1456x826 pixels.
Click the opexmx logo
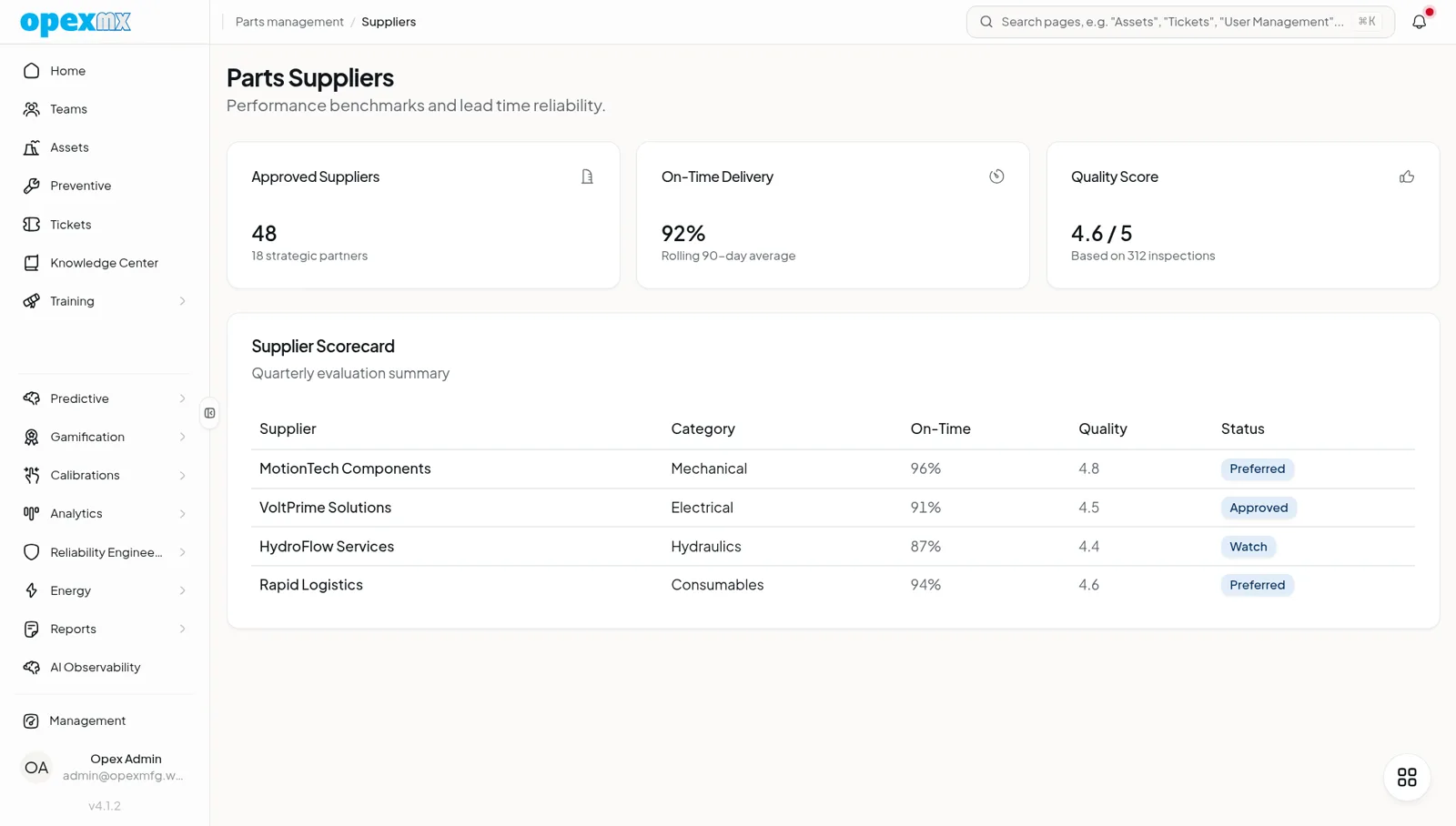coord(76,22)
